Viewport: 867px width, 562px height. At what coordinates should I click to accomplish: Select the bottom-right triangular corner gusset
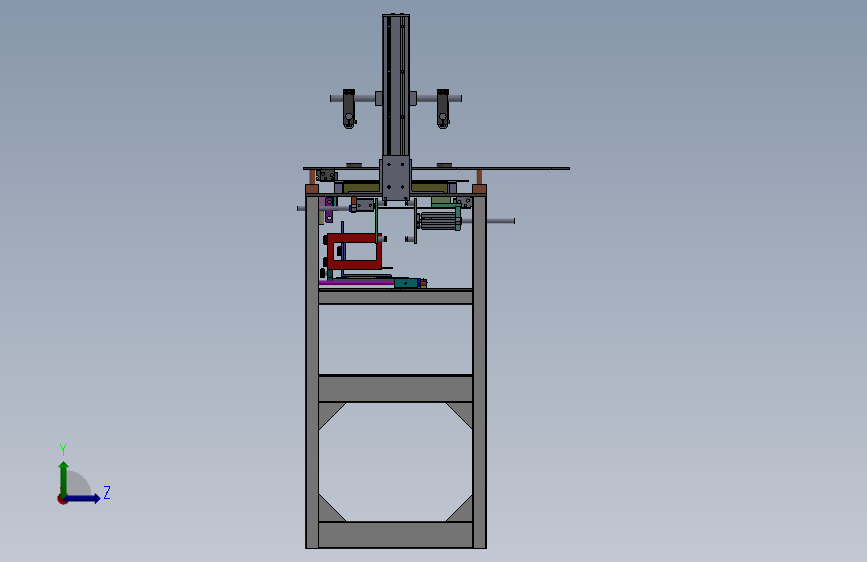coord(463,512)
